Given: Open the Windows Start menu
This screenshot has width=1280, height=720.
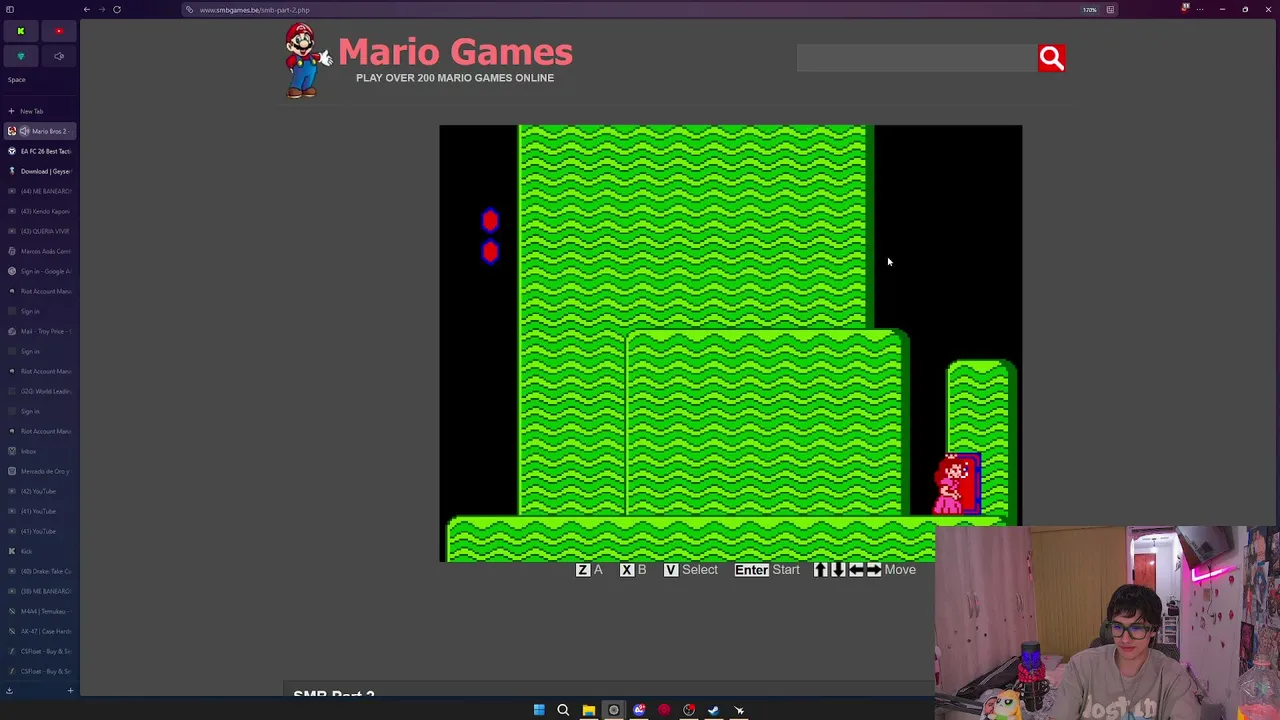Looking at the screenshot, I should (x=539, y=710).
